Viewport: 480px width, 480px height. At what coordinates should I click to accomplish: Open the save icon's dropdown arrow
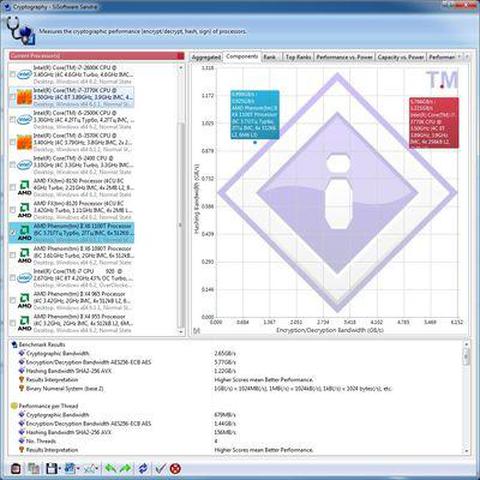click(x=59, y=469)
